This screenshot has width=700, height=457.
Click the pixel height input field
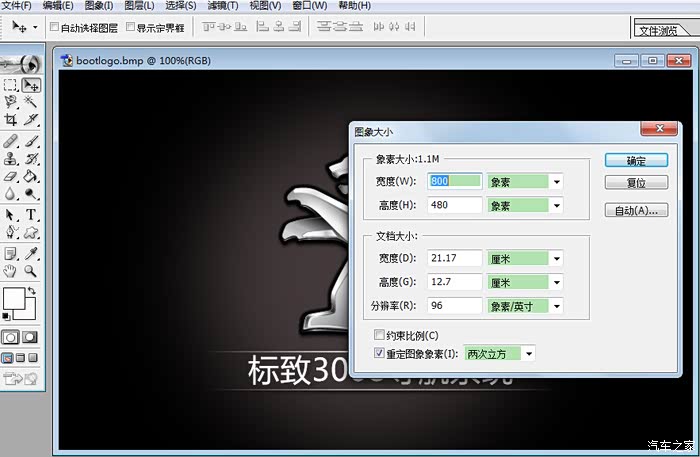click(454, 205)
